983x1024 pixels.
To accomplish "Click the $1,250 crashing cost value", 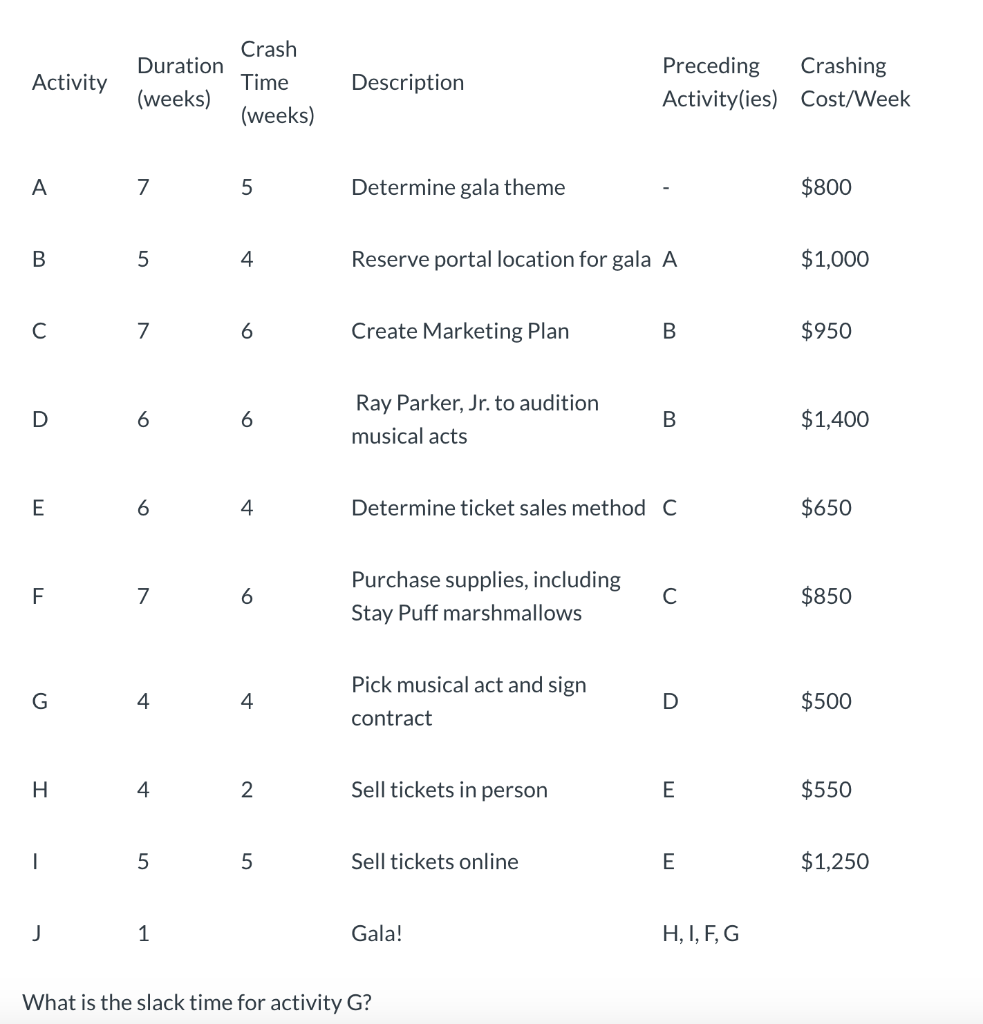I will [834, 862].
